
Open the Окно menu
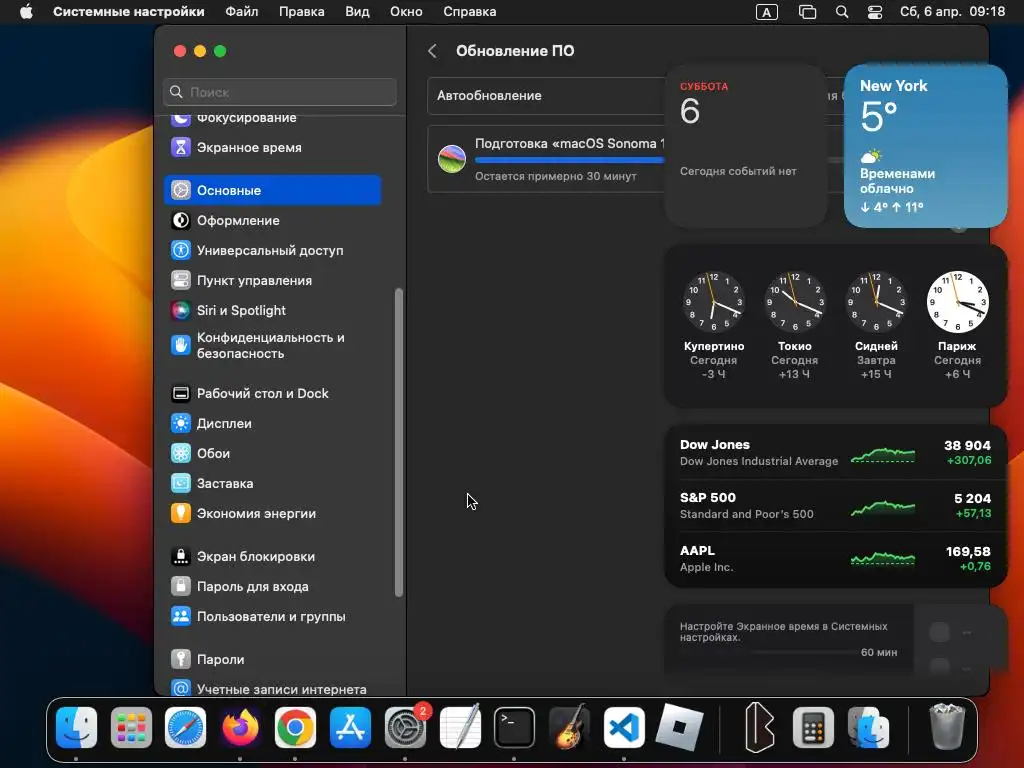tap(406, 12)
